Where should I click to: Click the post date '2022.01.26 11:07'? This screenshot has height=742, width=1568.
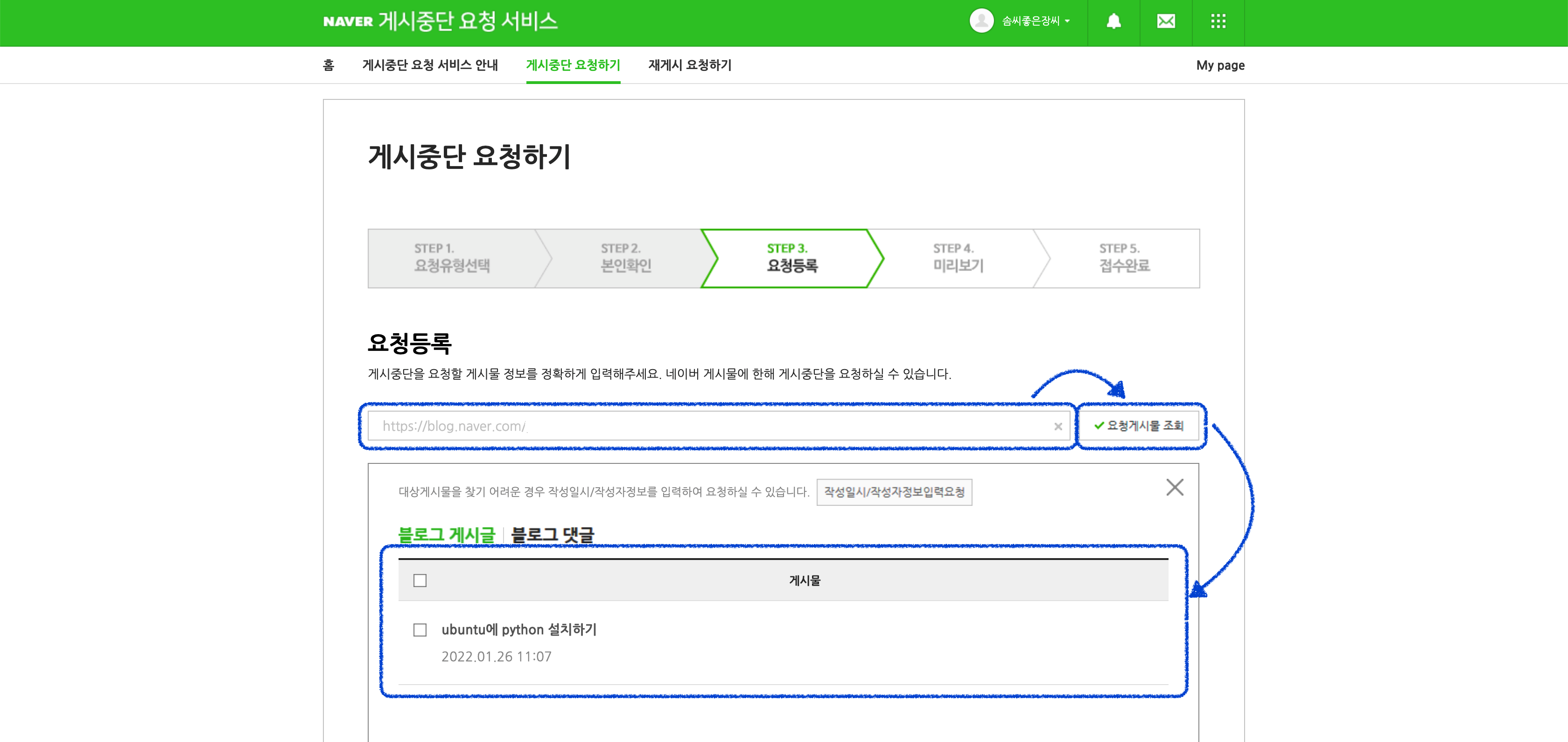tap(496, 657)
